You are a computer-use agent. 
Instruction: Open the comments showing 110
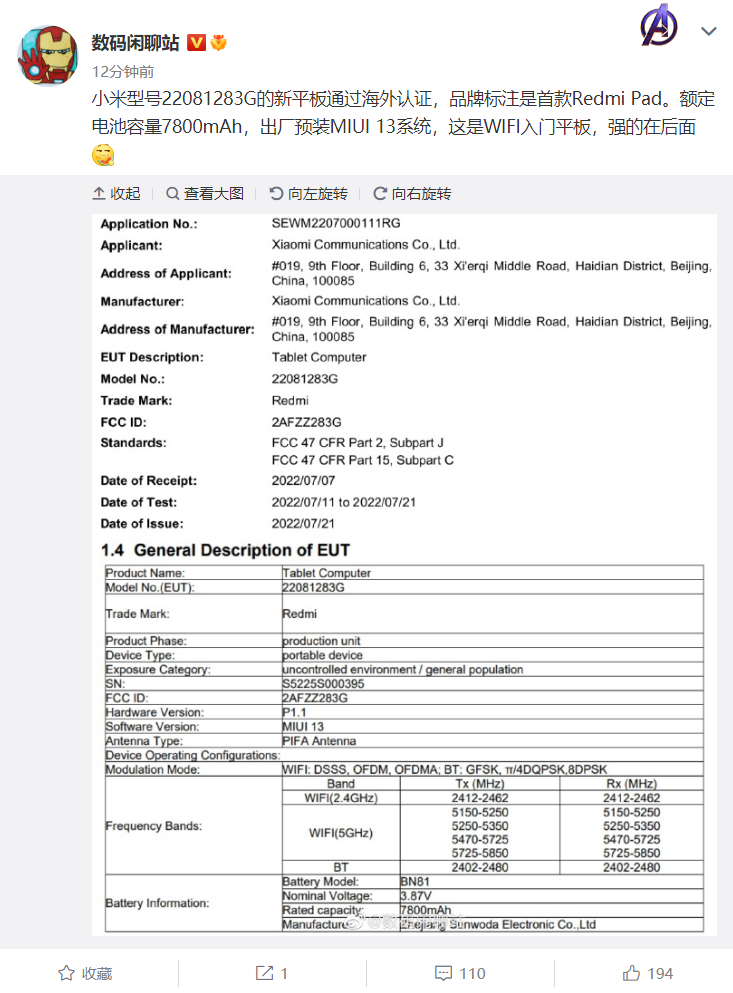[460, 972]
